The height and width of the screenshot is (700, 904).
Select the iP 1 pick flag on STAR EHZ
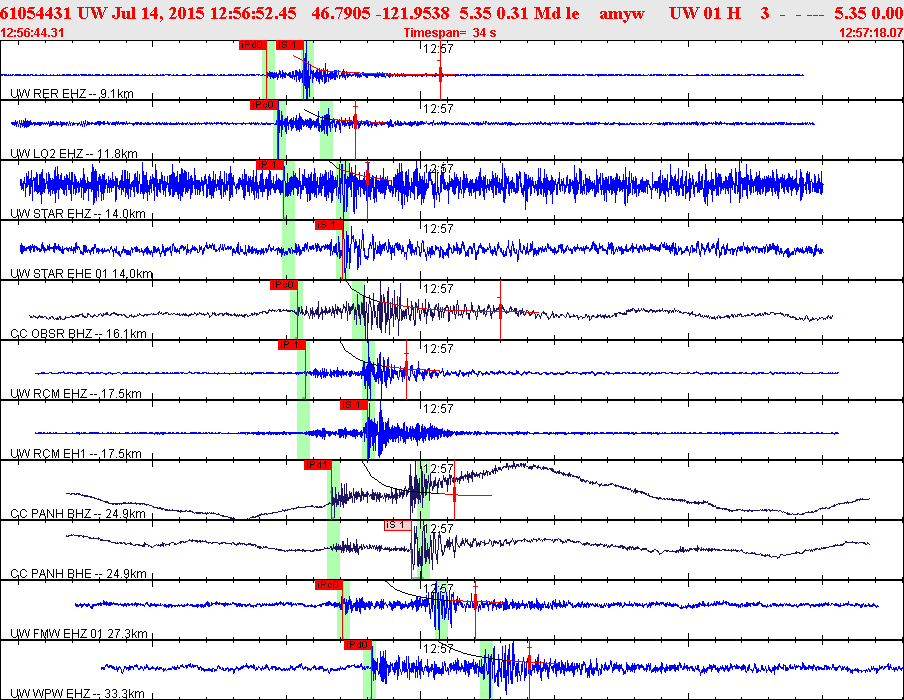270,165
